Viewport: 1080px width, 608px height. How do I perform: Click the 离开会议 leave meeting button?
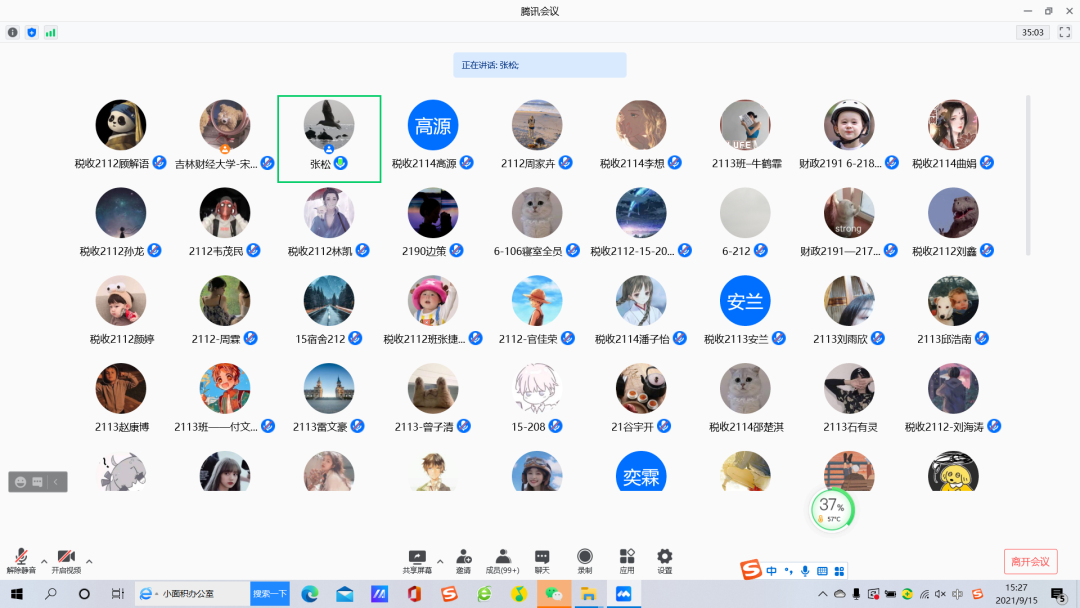pos(1030,561)
